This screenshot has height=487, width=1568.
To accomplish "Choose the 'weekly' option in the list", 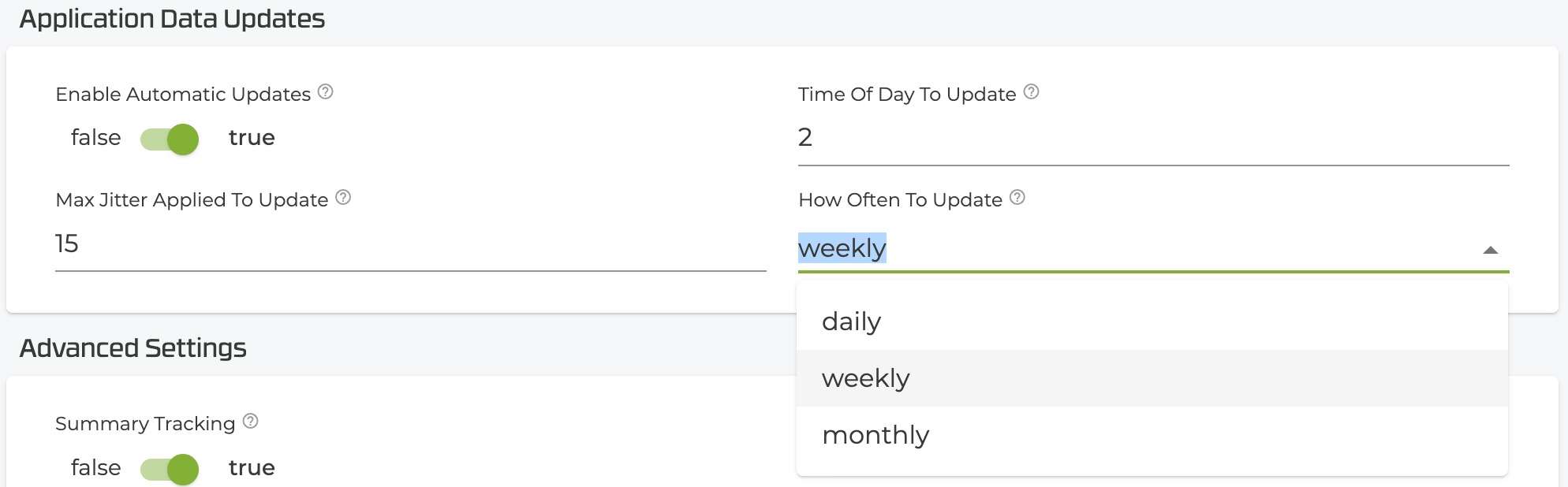I will (x=866, y=378).
